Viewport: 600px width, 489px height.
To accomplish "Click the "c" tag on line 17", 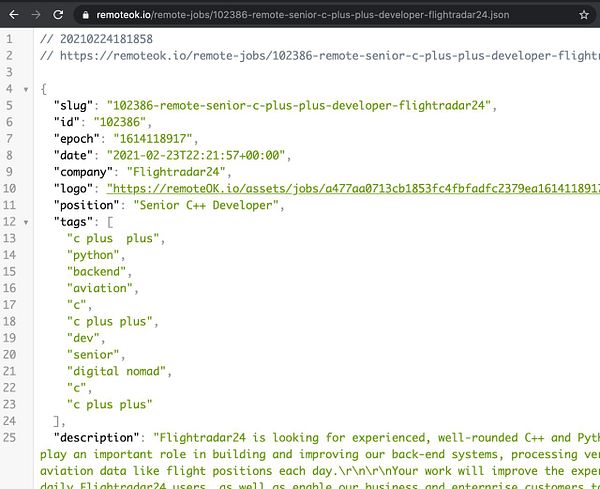I will coord(77,305).
